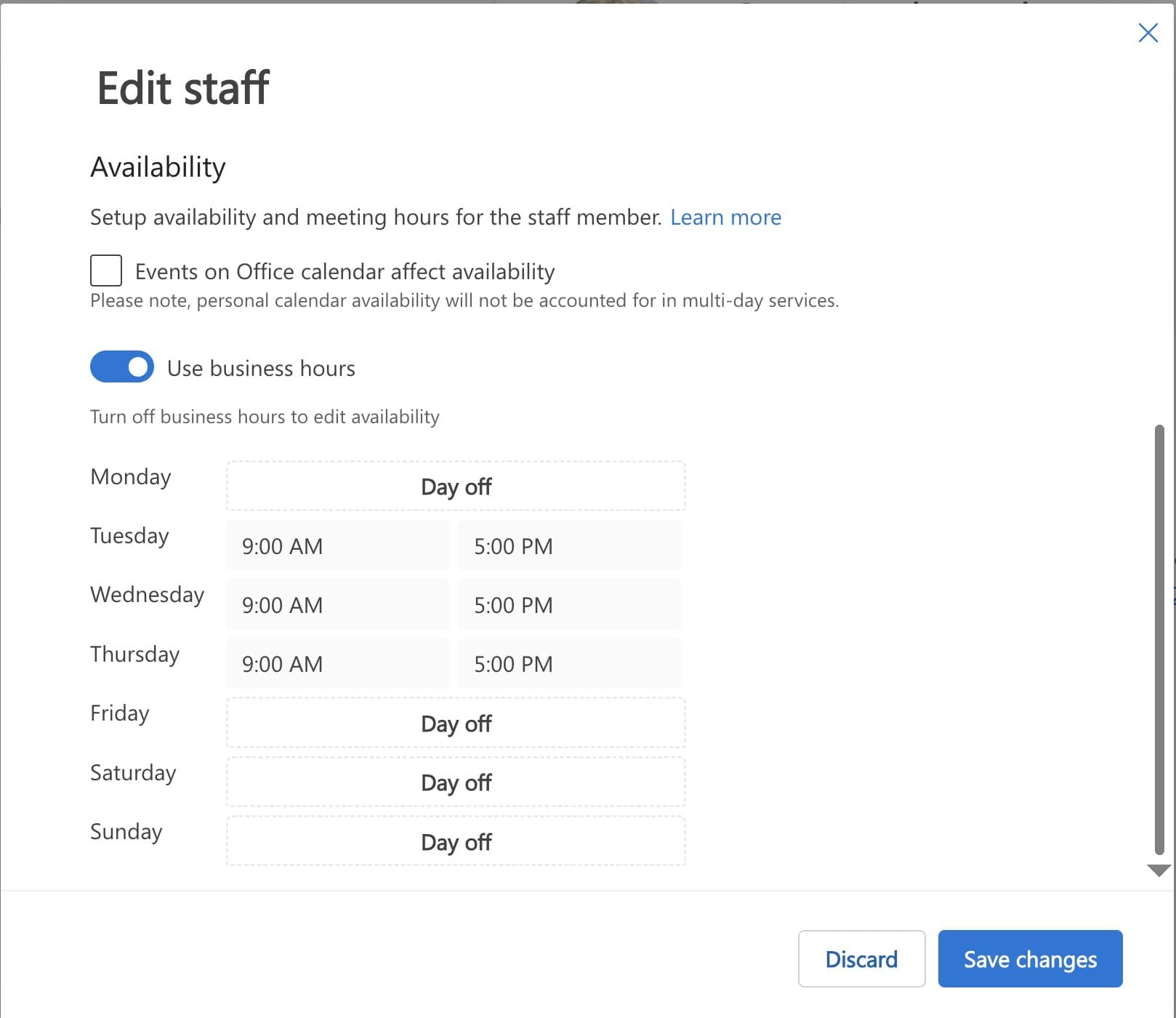Open Thursday start time 9:00 AM
Image resolution: width=1176 pixels, height=1018 pixels.
337,664
